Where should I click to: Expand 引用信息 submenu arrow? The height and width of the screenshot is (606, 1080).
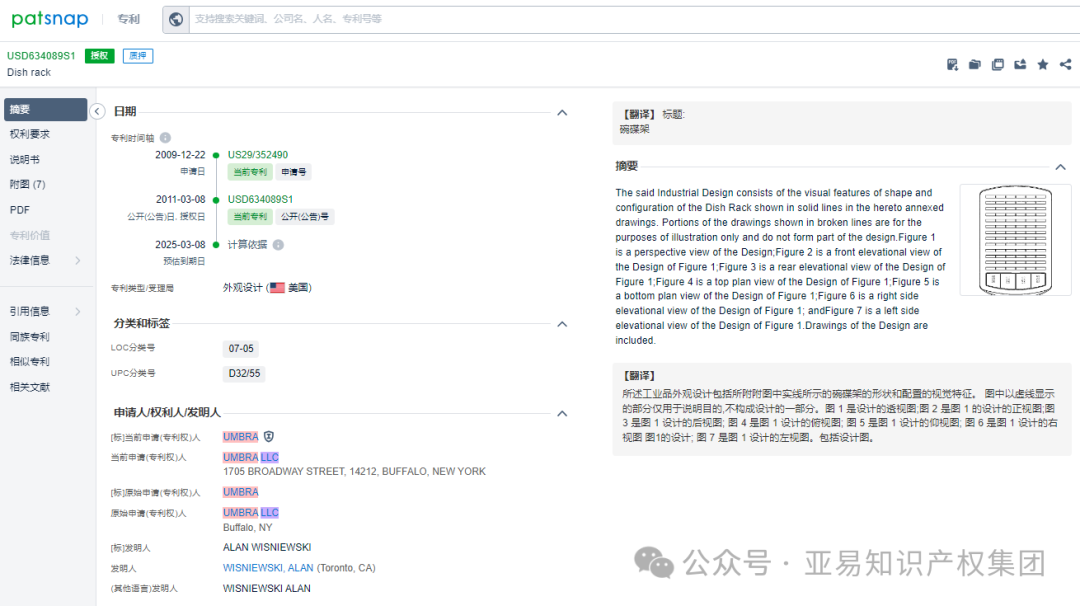click(78, 311)
